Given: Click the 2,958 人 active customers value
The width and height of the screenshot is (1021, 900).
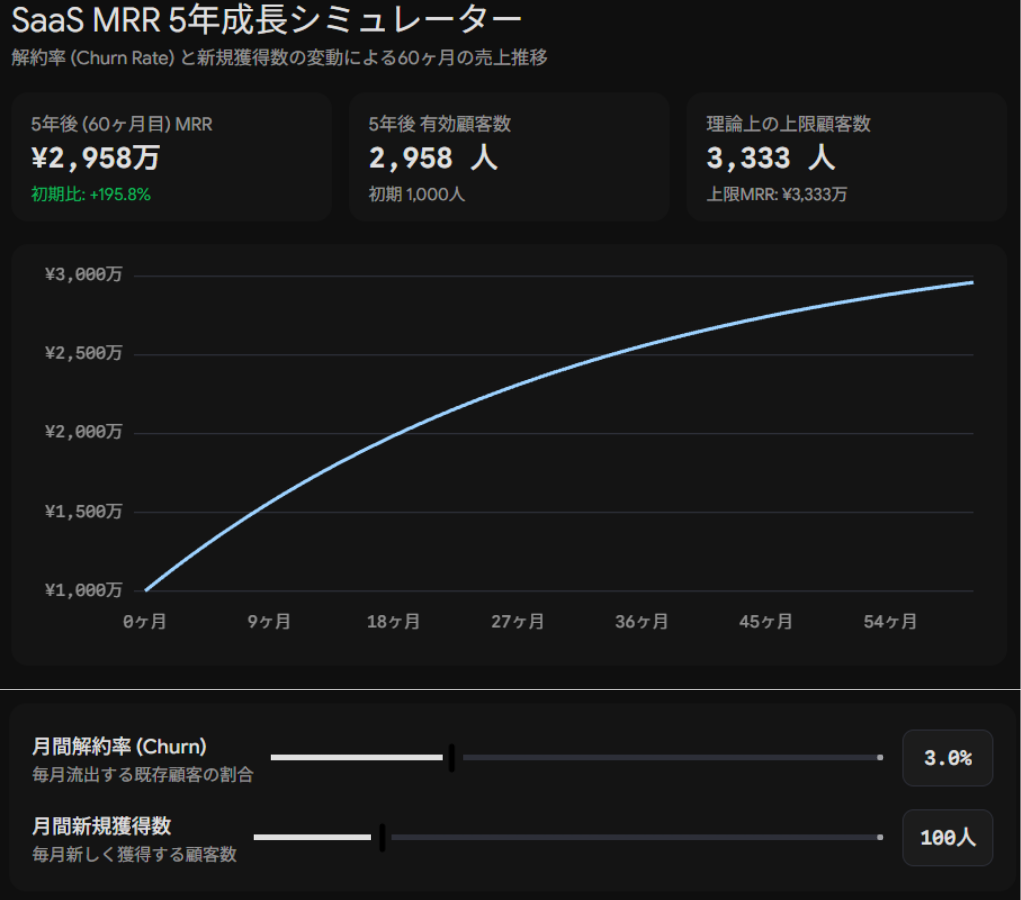Looking at the screenshot, I should pyautogui.click(x=434, y=158).
